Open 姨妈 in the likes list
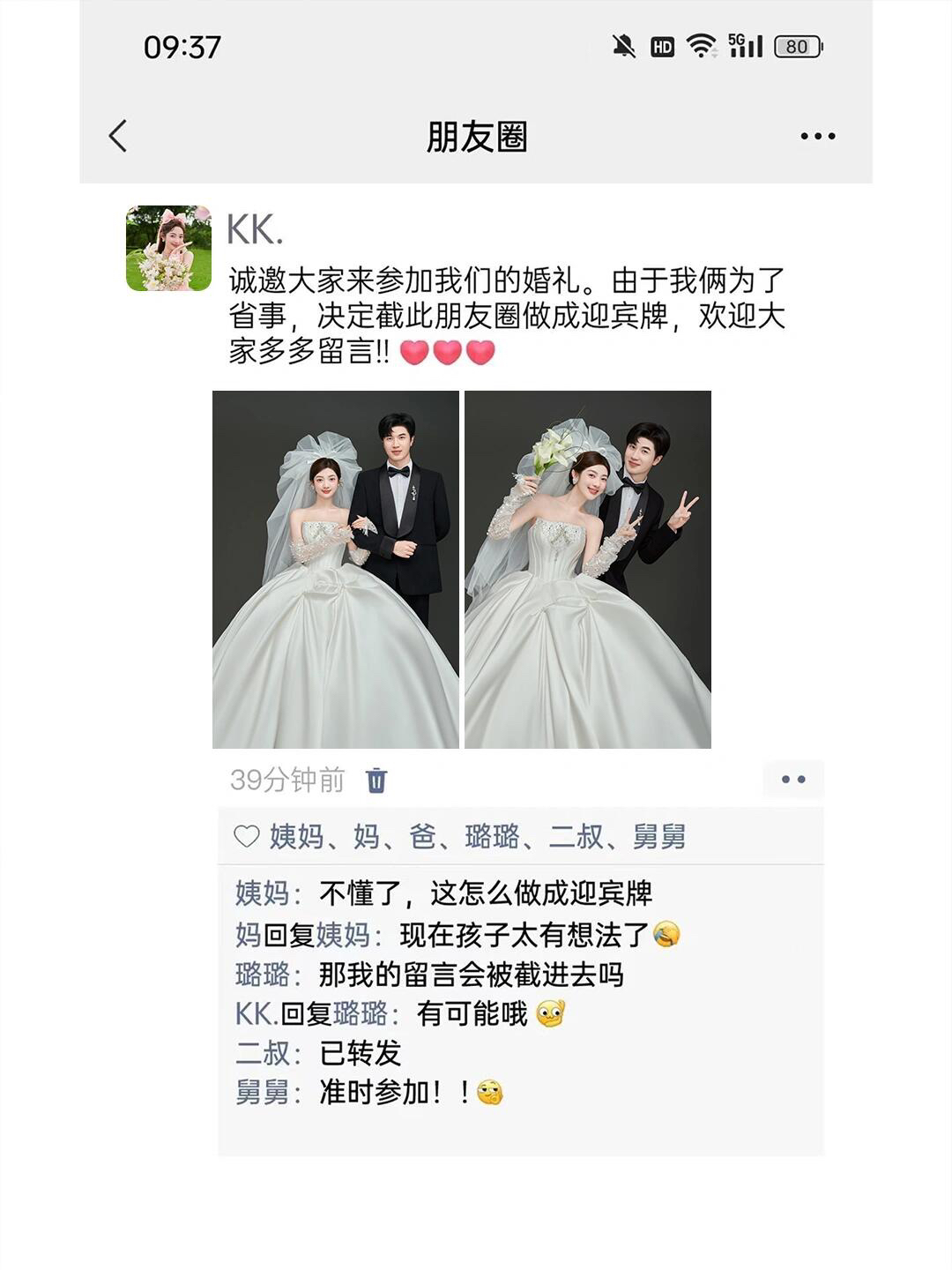 coord(297,836)
